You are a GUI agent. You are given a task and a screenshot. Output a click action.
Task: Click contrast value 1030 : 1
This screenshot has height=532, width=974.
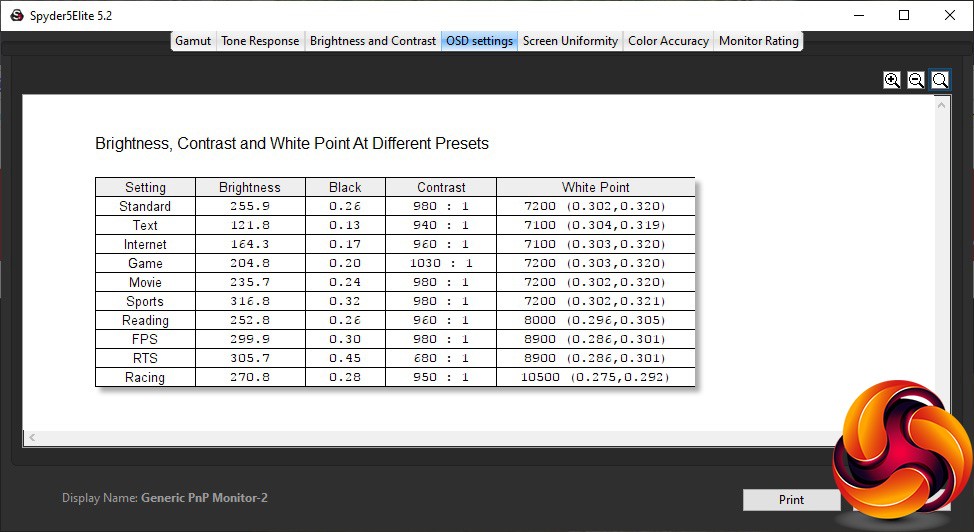441,264
